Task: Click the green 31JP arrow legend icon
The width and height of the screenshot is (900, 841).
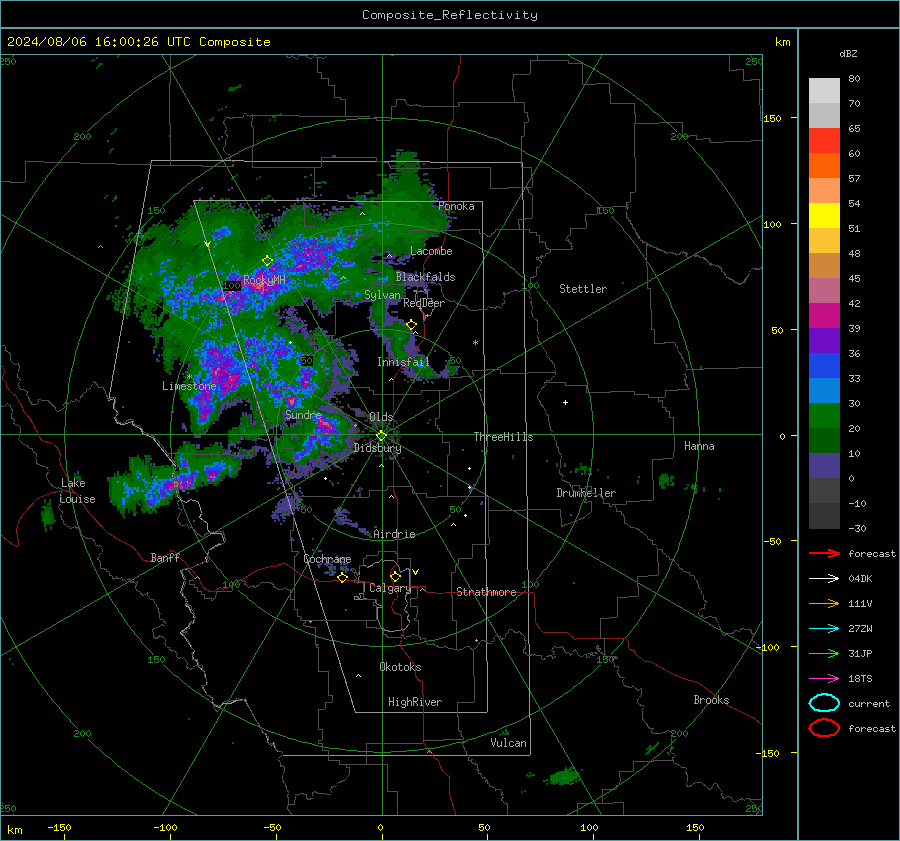Action: (x=824, y=653)
